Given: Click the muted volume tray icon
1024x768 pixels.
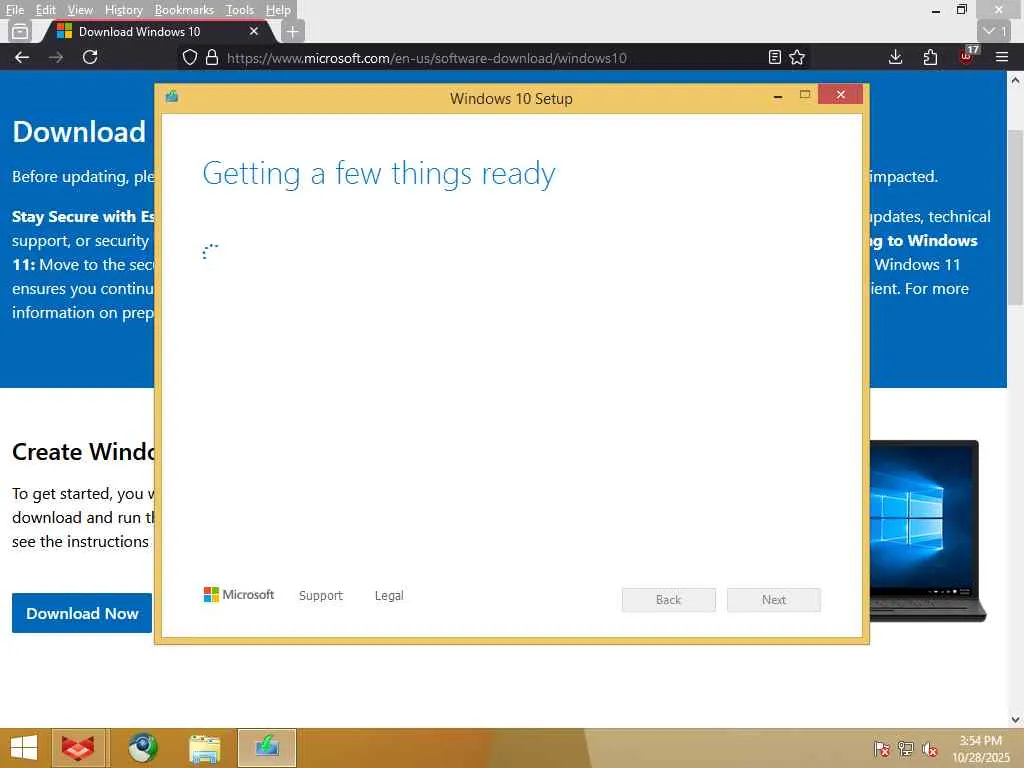Looking at the screenshot, I should click(x=929, y=749).
